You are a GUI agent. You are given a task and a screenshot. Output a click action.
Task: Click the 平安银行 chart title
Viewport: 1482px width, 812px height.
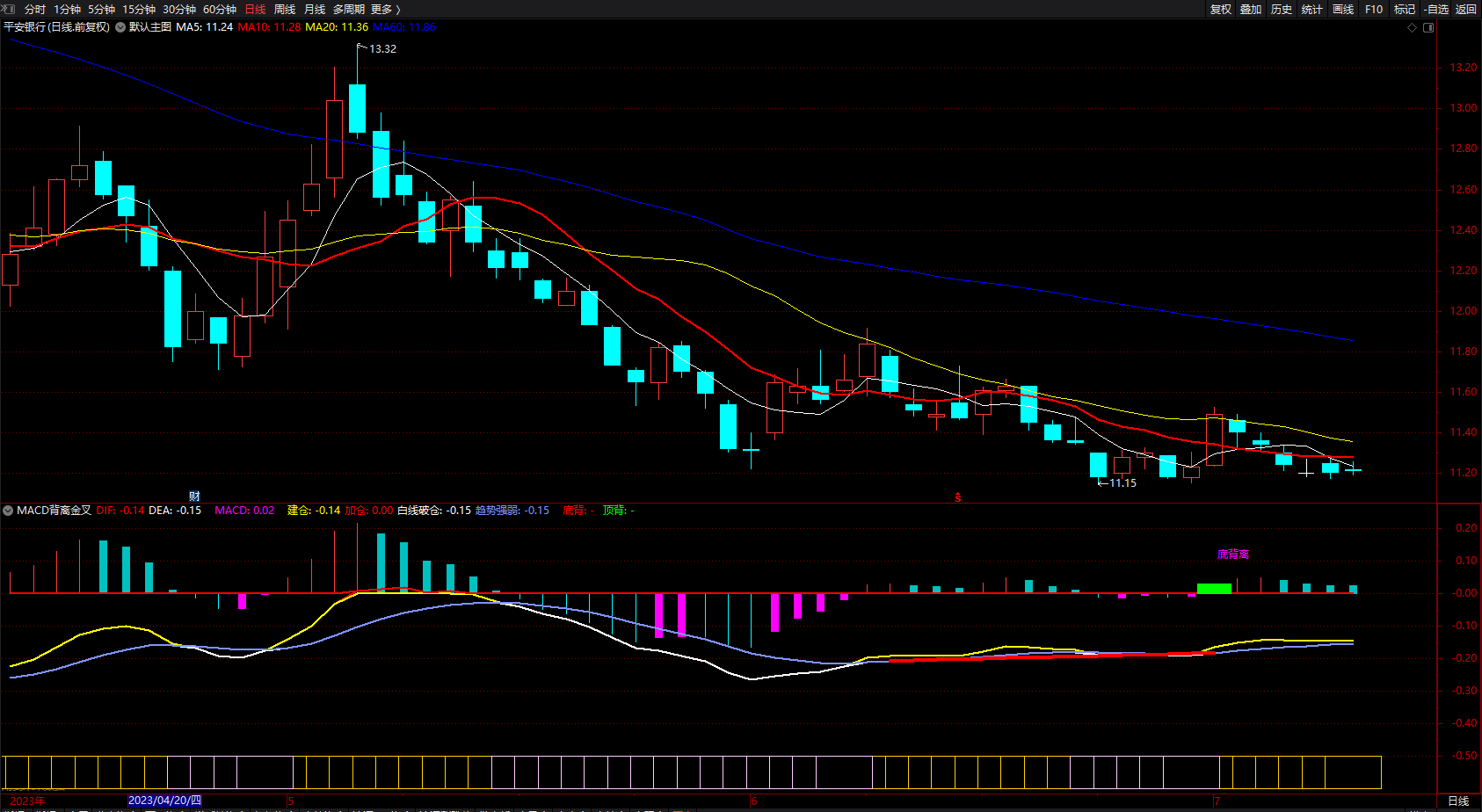tap(57, 27)
